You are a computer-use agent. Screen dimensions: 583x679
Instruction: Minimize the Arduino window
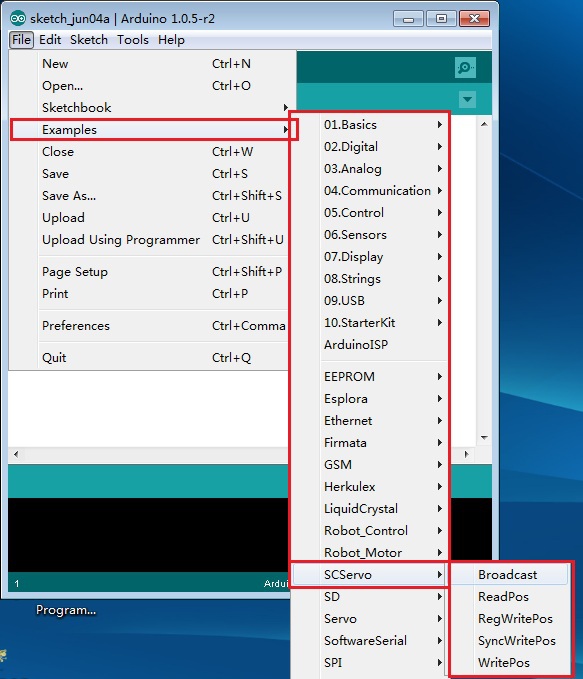coord(408,19)
